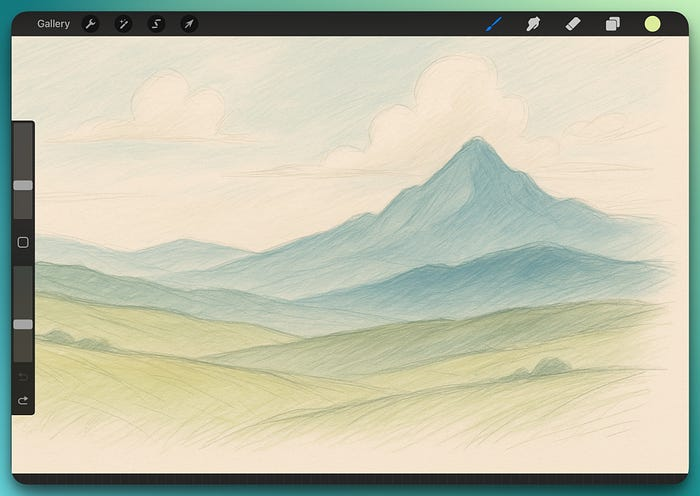
Task: Activate the Transform arrow tool
Action: point(189,24)
